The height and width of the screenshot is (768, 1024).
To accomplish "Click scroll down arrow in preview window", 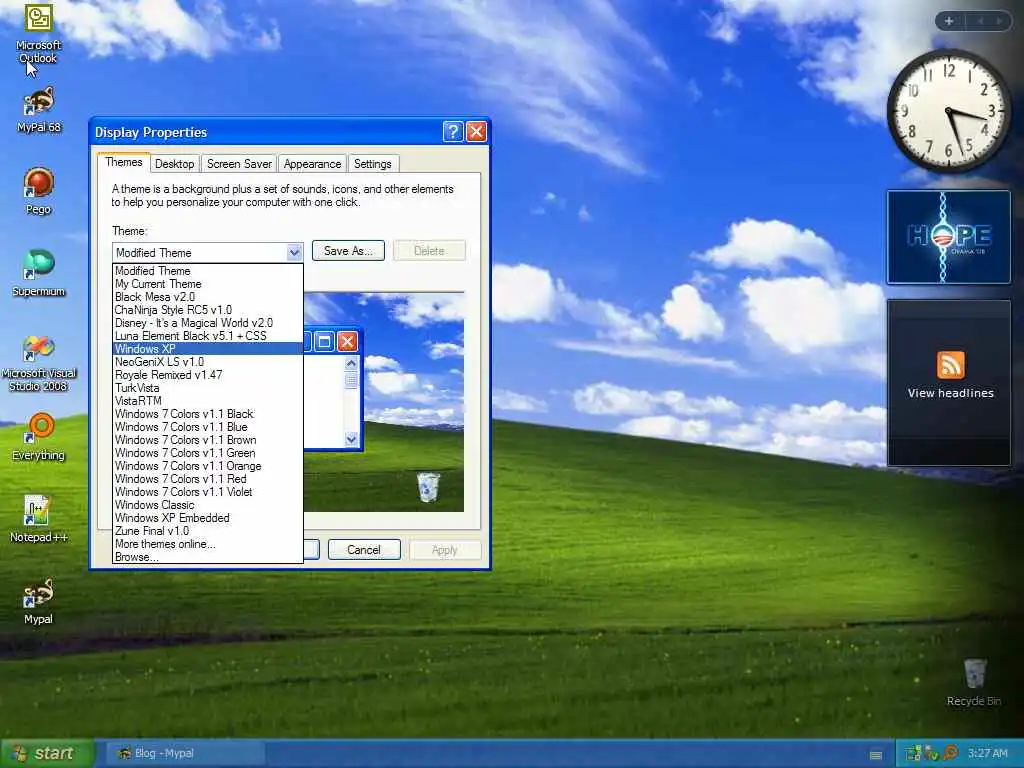I will (x=351, y=439).
